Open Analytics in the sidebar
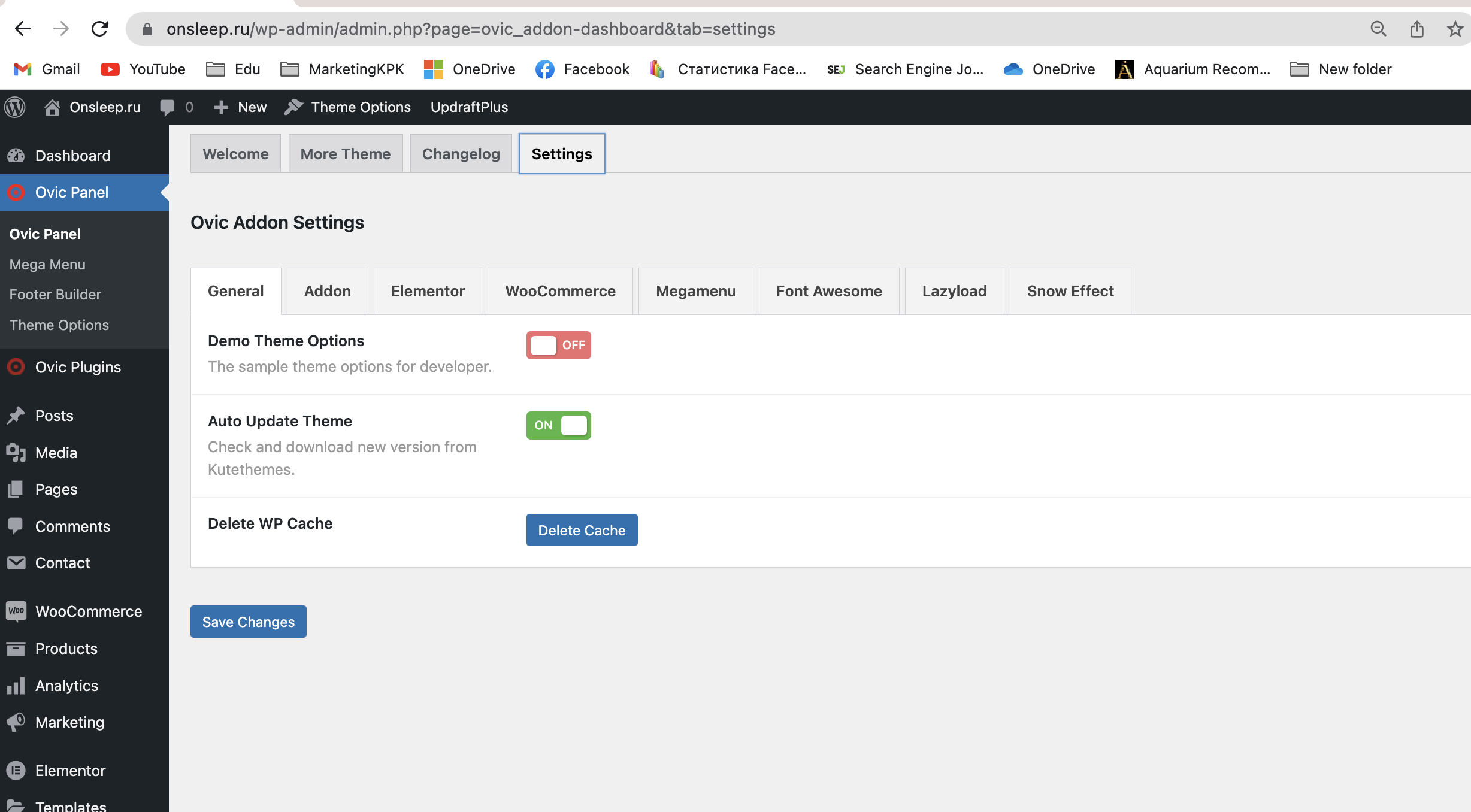The height and width of the screenshot is (812, 1471). click(x=84, y=686)
